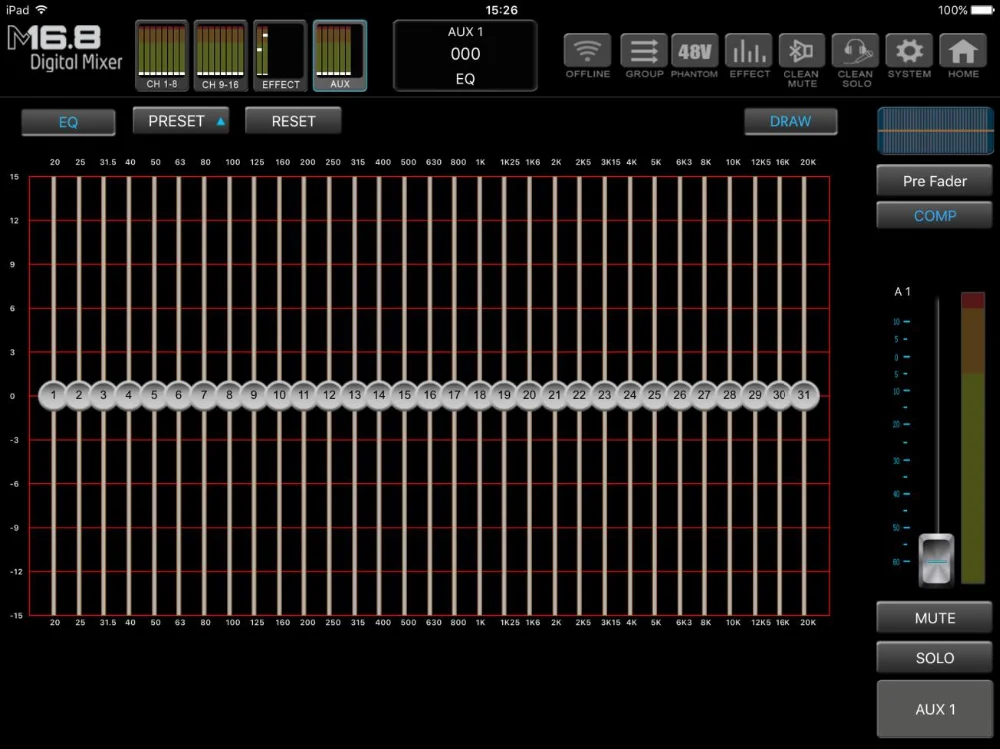The height and width of the screenshot is (749, 1000).
Task: Toggle the EQ enable button
Action: tap(68, 122)
